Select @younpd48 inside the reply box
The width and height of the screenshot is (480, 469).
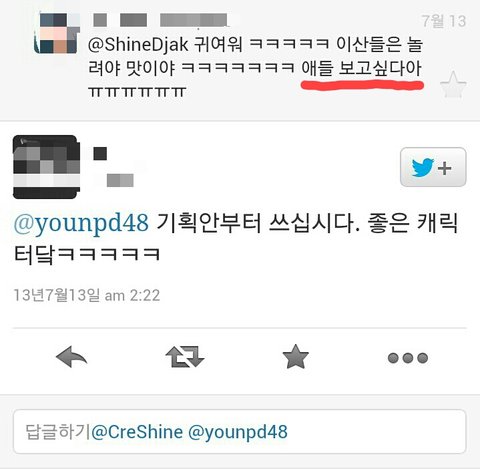pyautogui.click(x=238, y=432)
